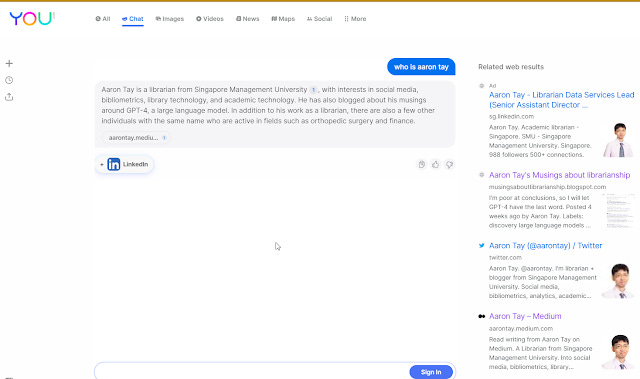
Task: Open Aaron Tay's Musings about librarianship link
Action: coord(559,175)
